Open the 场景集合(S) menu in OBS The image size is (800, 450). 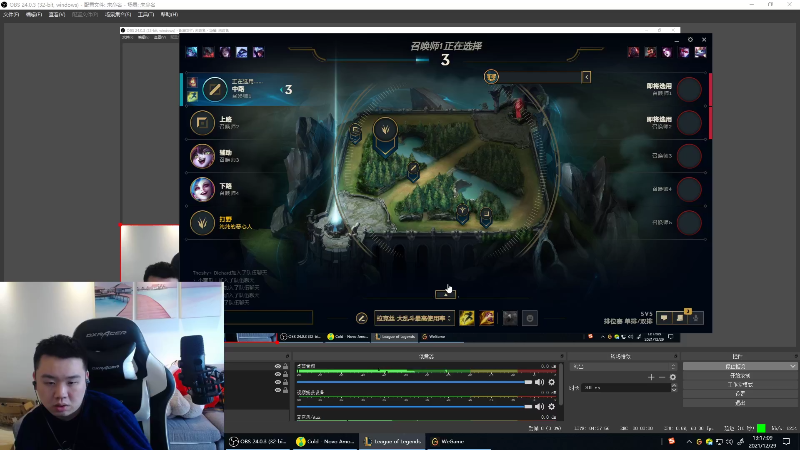pos(118,14)
